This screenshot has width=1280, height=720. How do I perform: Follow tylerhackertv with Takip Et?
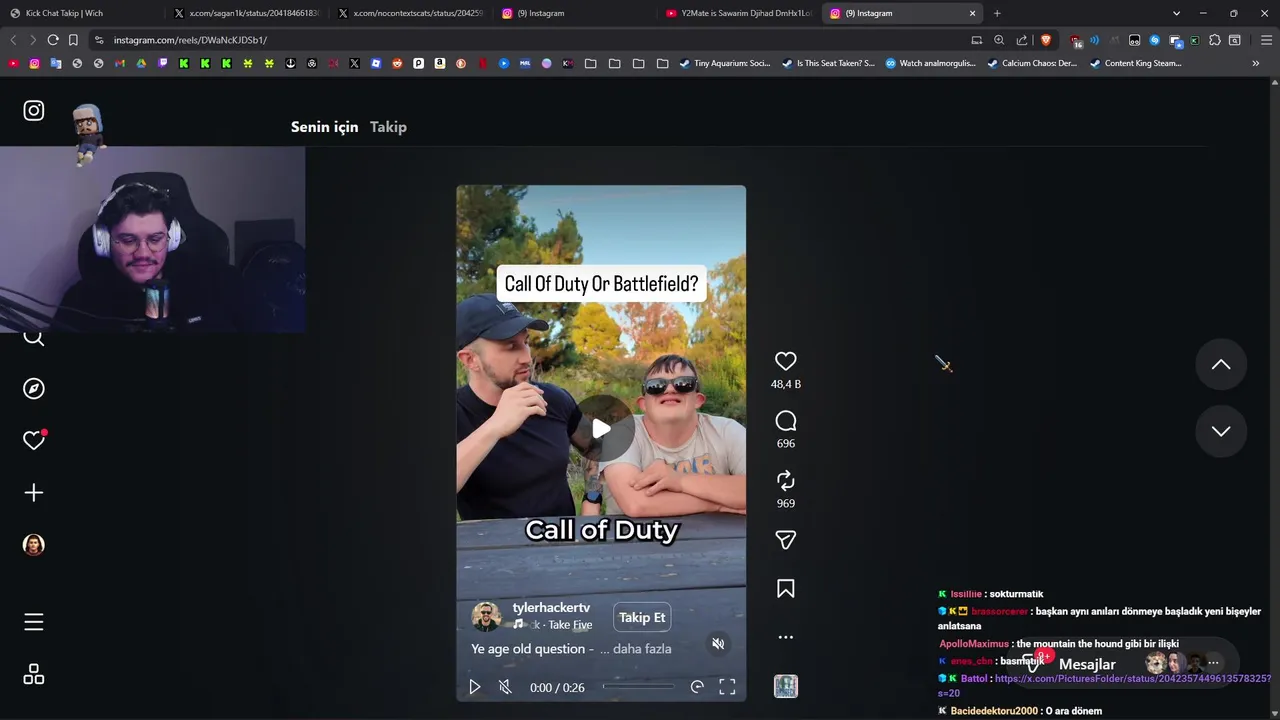pos(642,617)
